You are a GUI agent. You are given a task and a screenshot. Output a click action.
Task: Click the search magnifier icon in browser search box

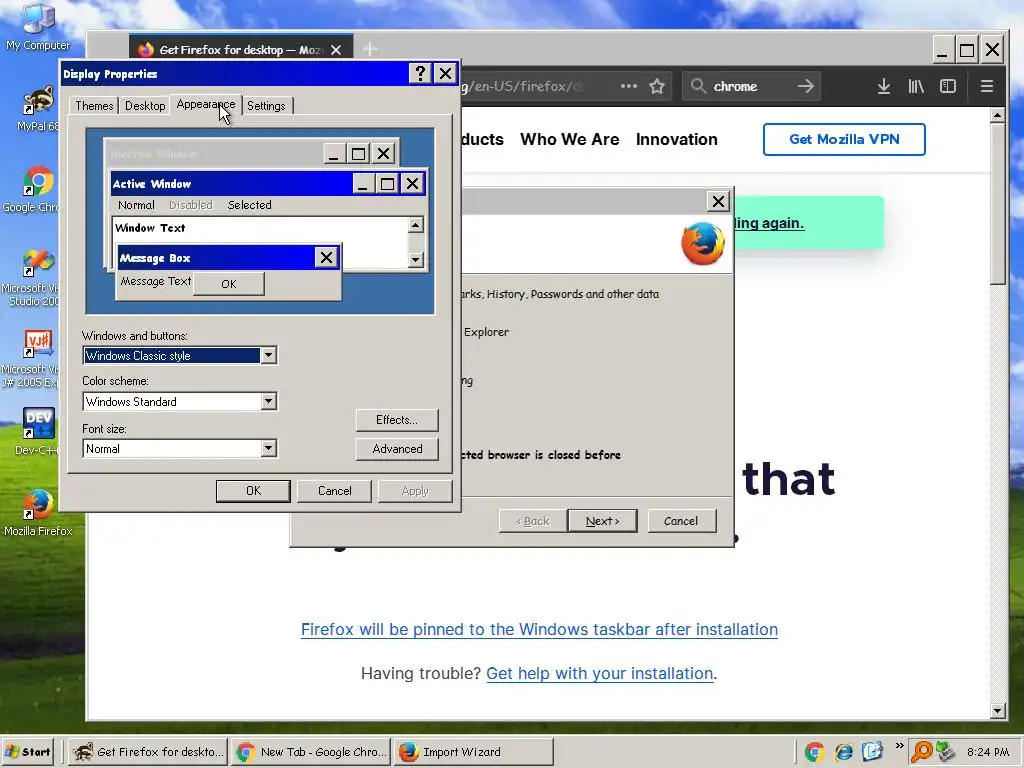click(698, 86)
